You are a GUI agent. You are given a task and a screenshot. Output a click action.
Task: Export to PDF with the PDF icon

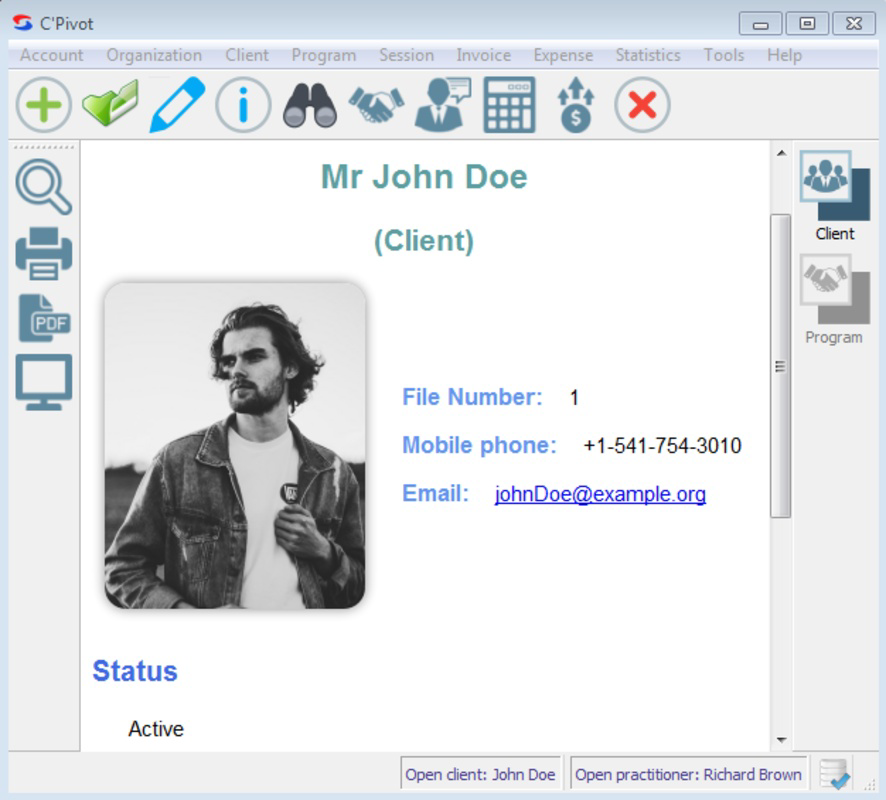45,318
